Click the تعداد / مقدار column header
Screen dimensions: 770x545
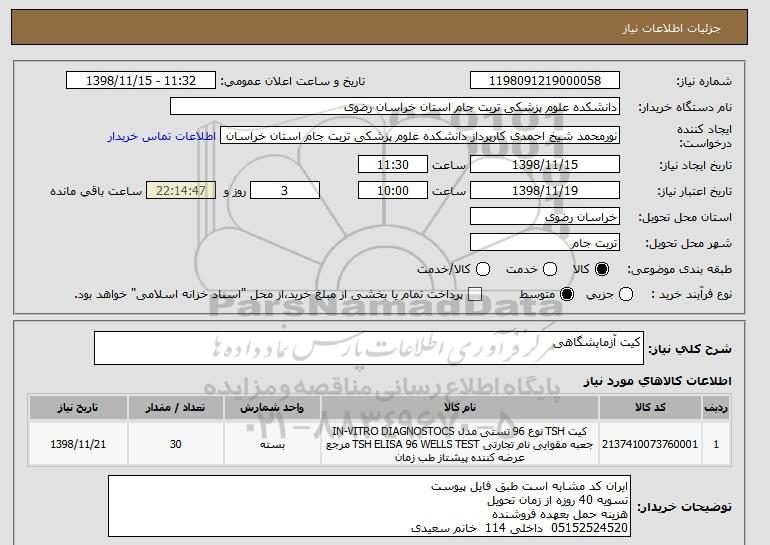176,408
